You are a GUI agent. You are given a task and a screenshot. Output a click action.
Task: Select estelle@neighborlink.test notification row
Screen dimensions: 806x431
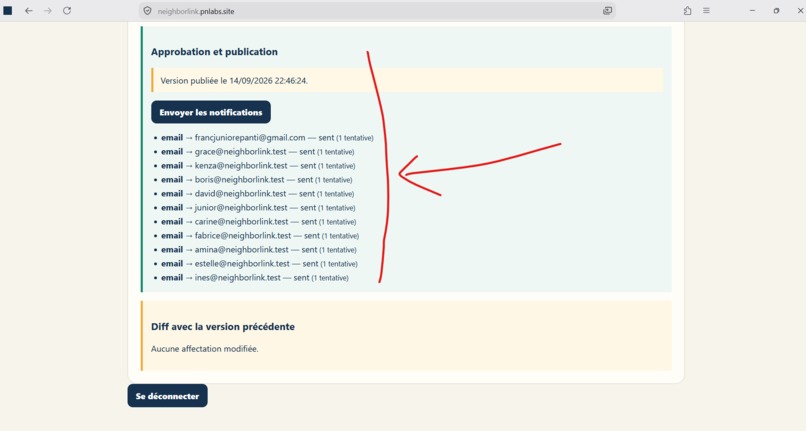point(255,263)
